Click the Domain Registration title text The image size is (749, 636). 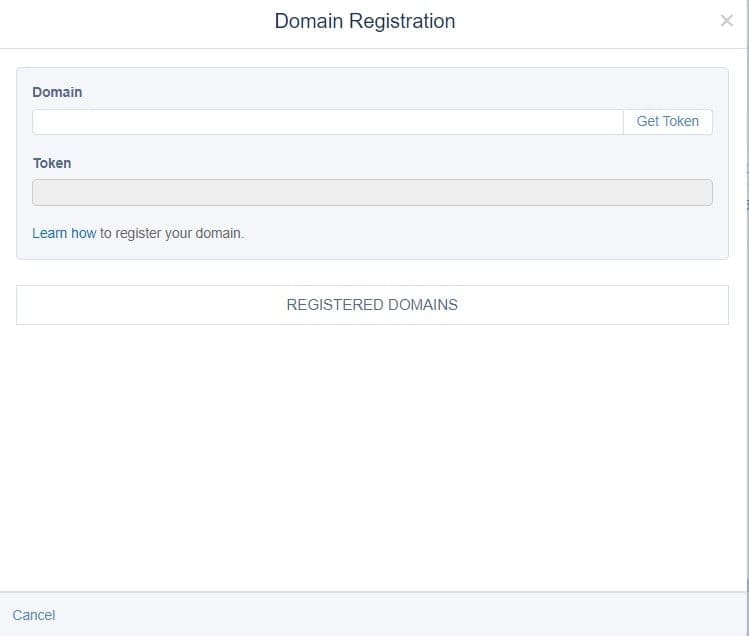[365, 21]
